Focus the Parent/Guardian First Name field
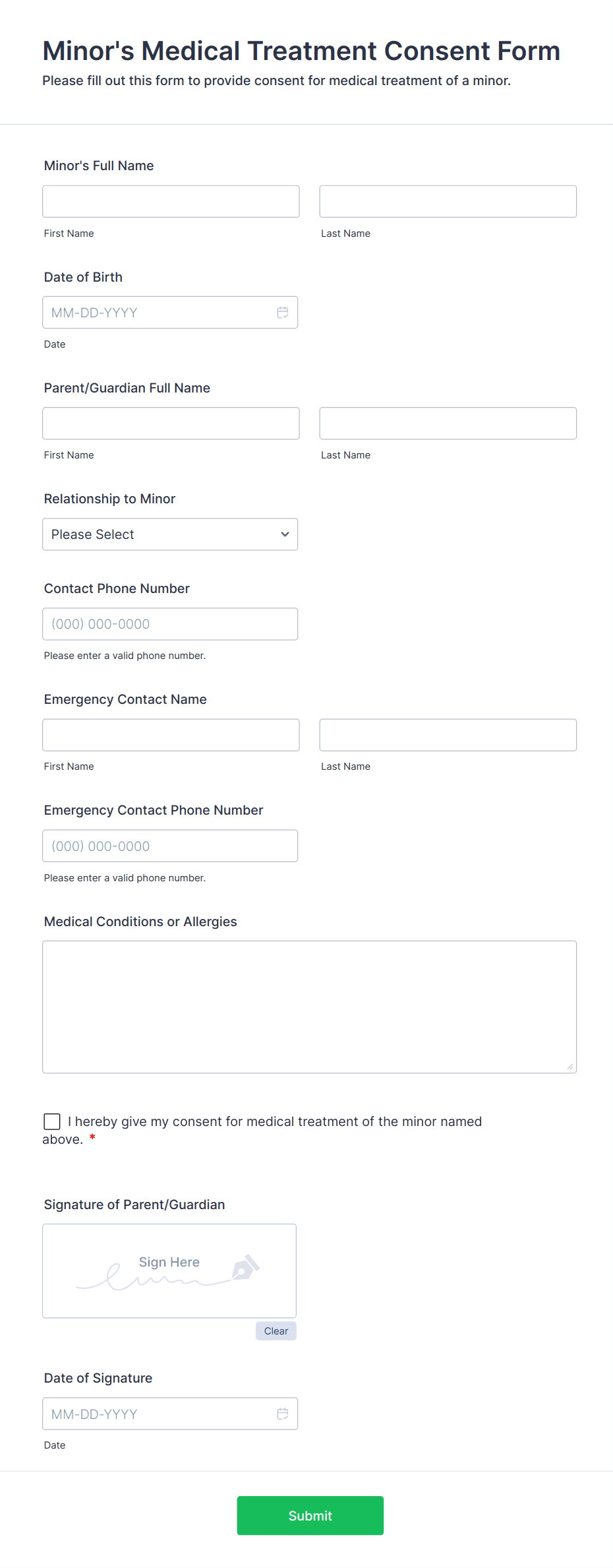This screenshot has height=1568, width=613. click(x=171, y=423)
